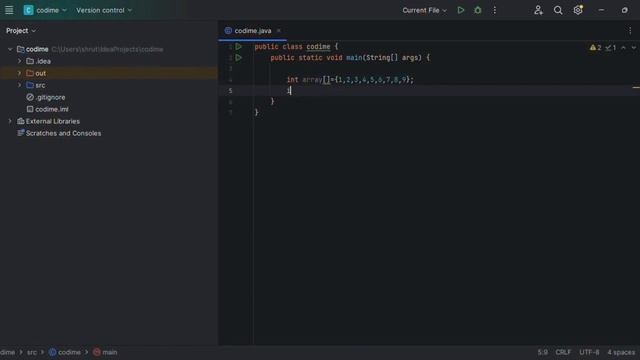Open line:column 5:9 indicator
Viewport: 640px width, 360px height.
pyautogui.click(x=542, y=352)
